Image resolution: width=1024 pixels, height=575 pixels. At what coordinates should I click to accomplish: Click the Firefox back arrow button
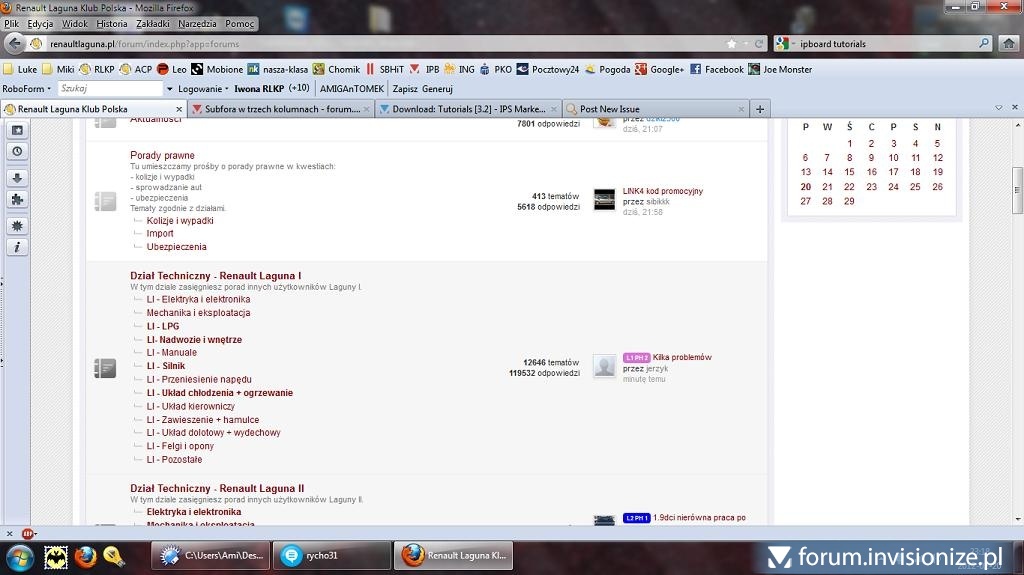pyautogui.click(x=14, y=44)
